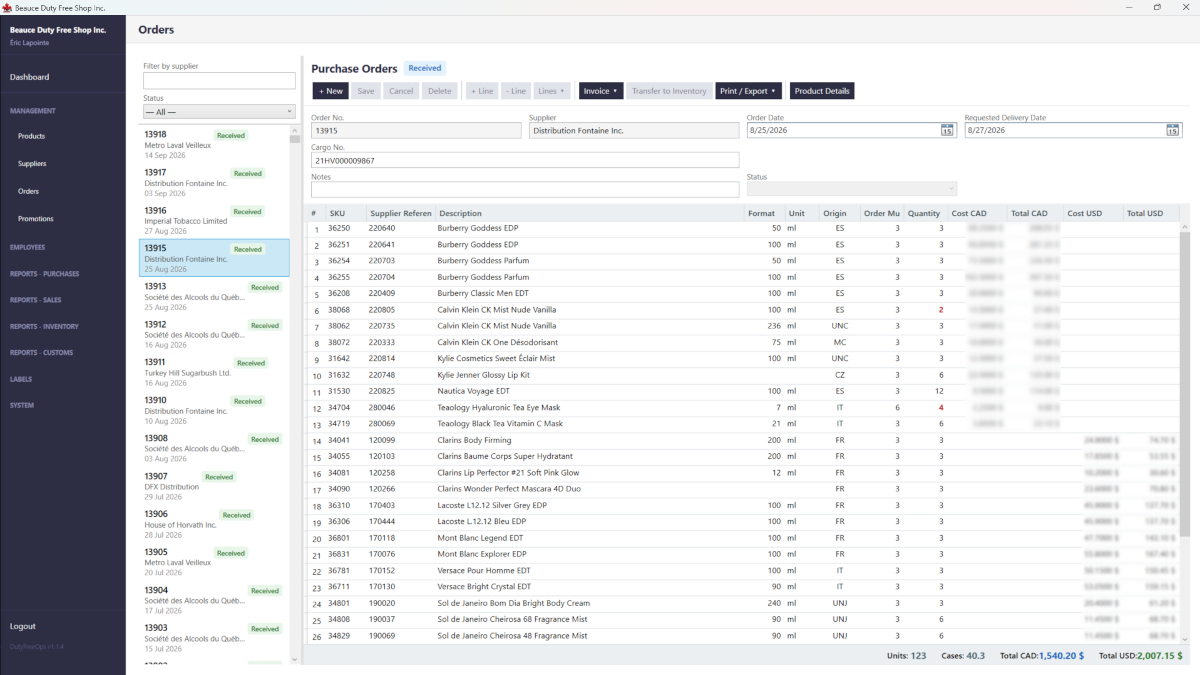The image size is (1200, 675).
Task: Open the Status filter dropdown above the order list
Action: click(219, 112)
